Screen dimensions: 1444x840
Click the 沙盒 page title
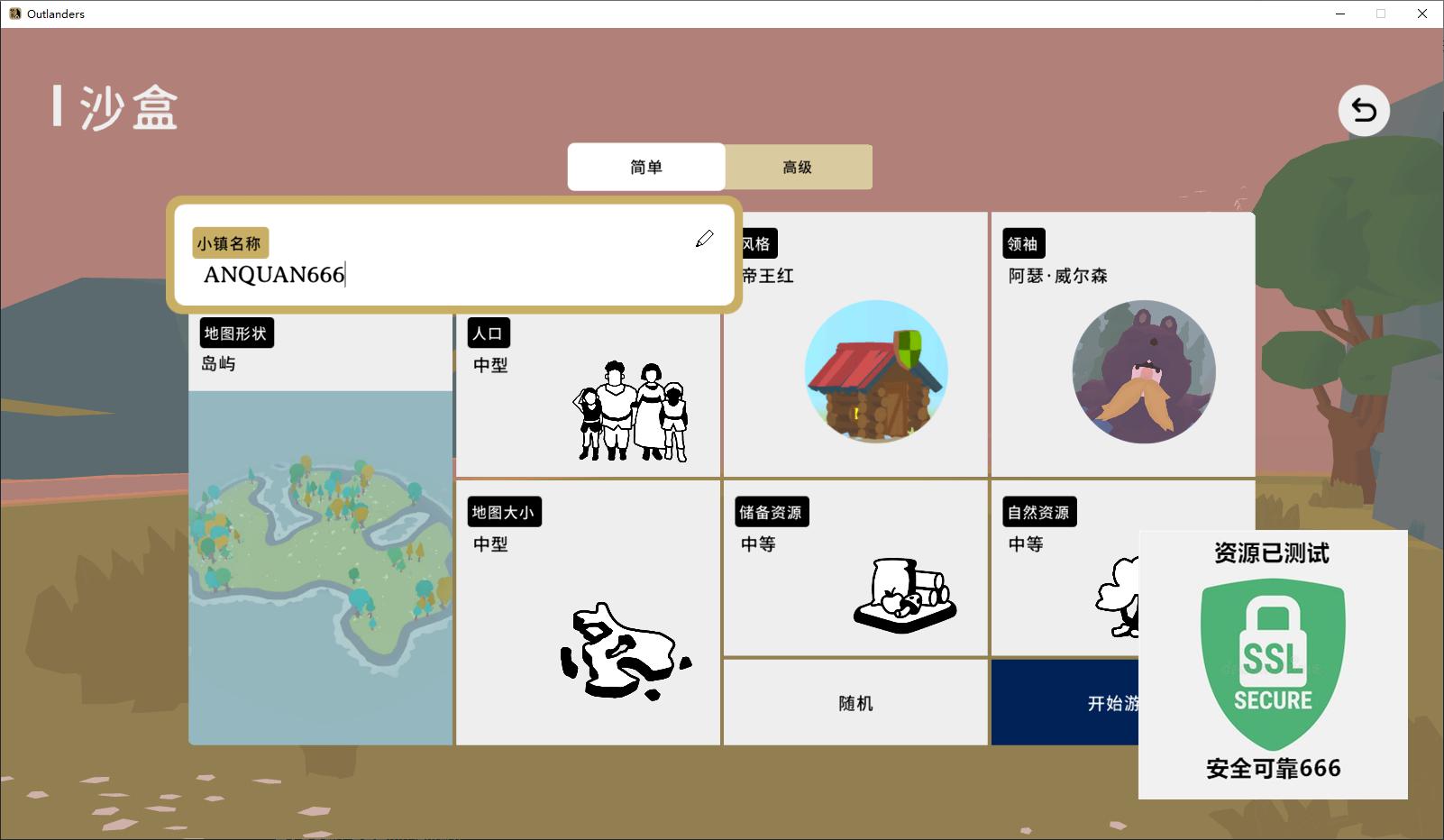129,108
